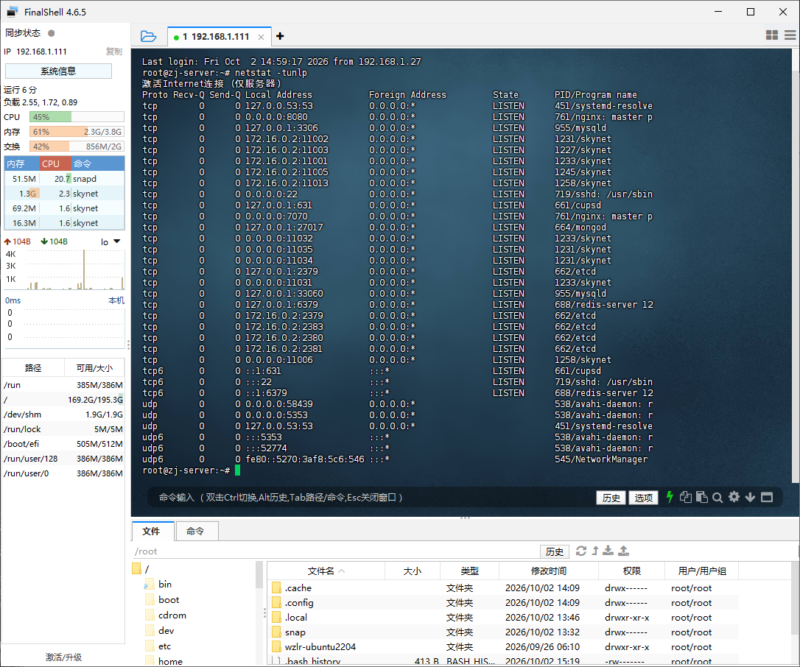
Task: Toggle the sync status indicator dot
Action: pos(51,33)
